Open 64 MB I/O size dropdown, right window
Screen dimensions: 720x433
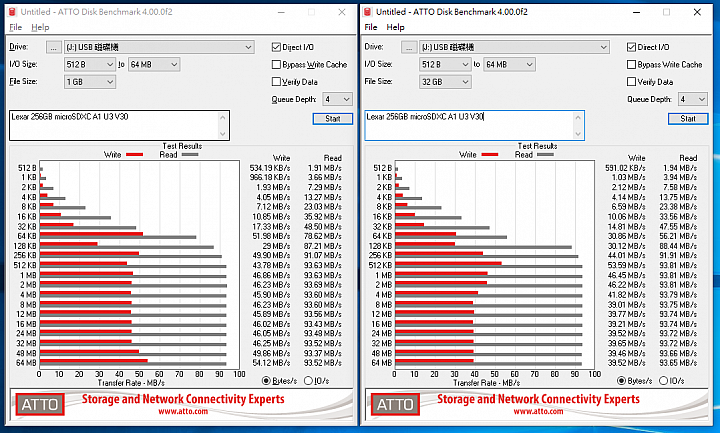click(x=509, y=65)
